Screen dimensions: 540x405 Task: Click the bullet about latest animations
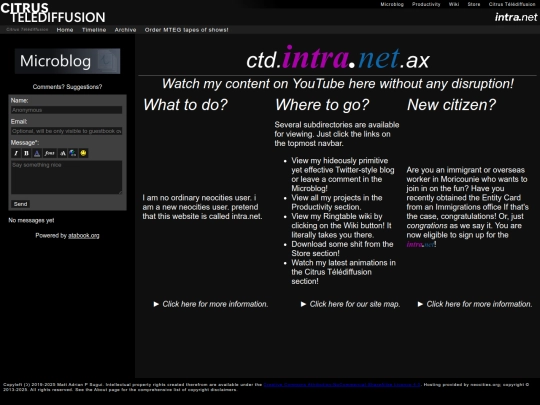[343, 272]
